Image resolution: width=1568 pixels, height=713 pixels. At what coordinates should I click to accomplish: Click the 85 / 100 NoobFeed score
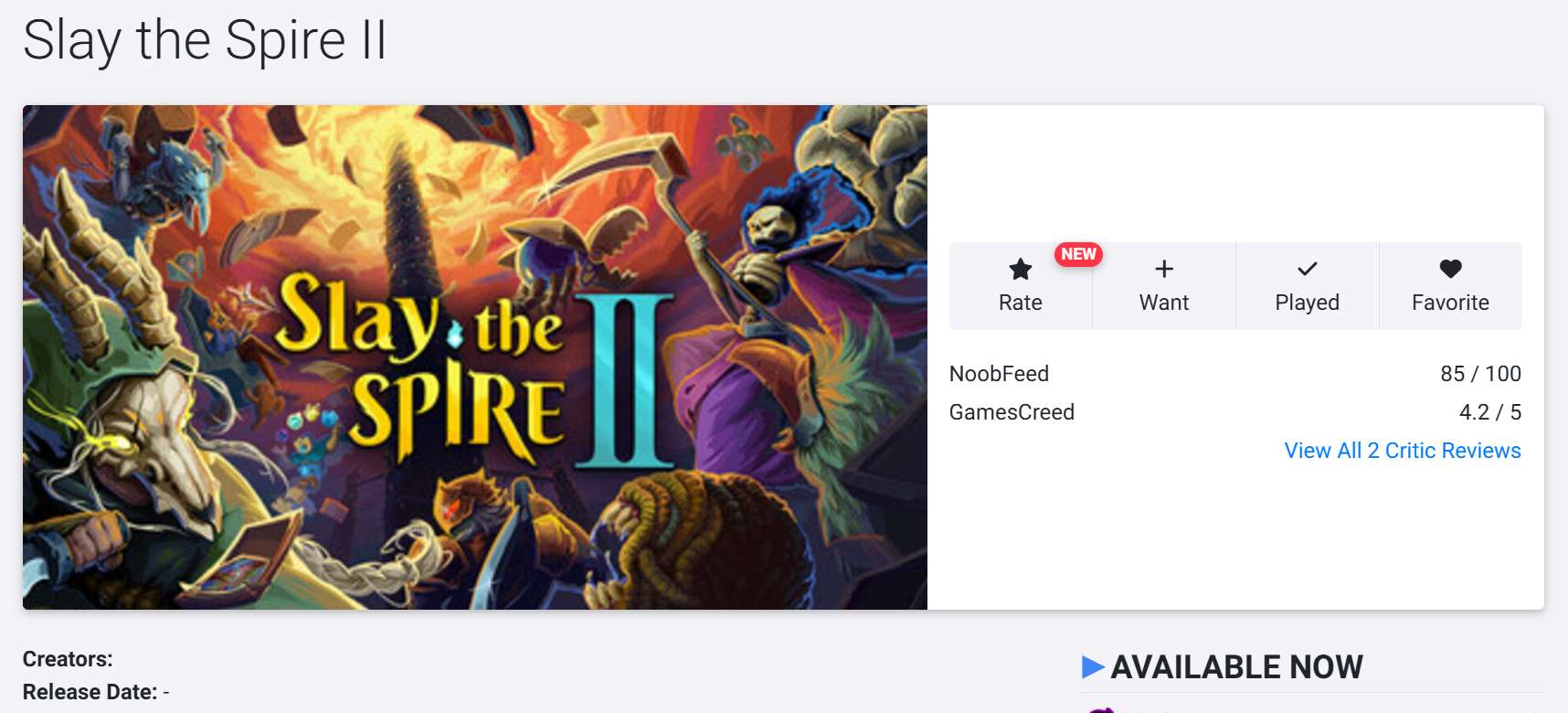(x=1480, y=374)
